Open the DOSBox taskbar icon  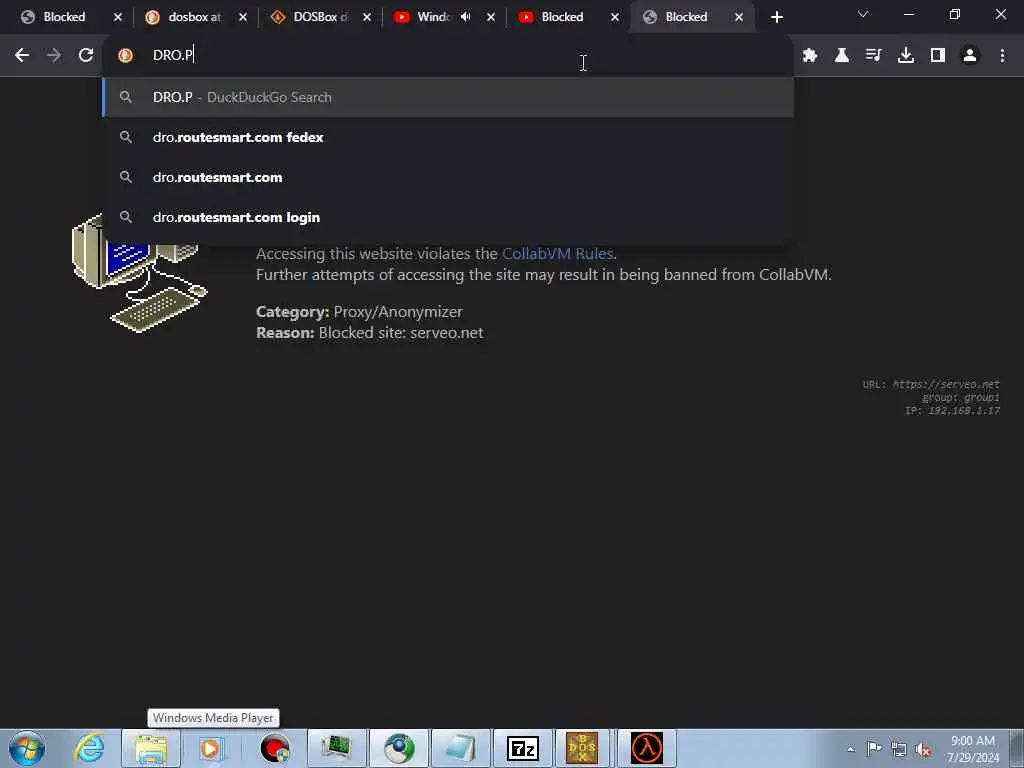[582, 748]
